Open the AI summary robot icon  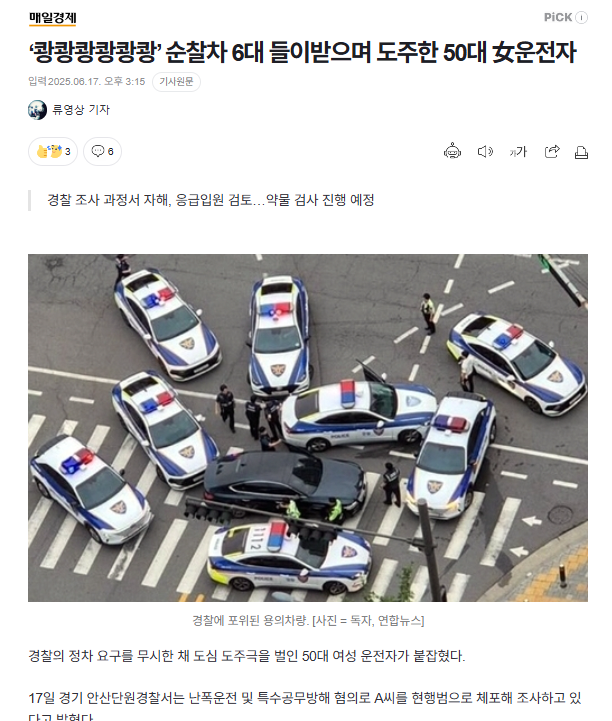click(452, 151)
